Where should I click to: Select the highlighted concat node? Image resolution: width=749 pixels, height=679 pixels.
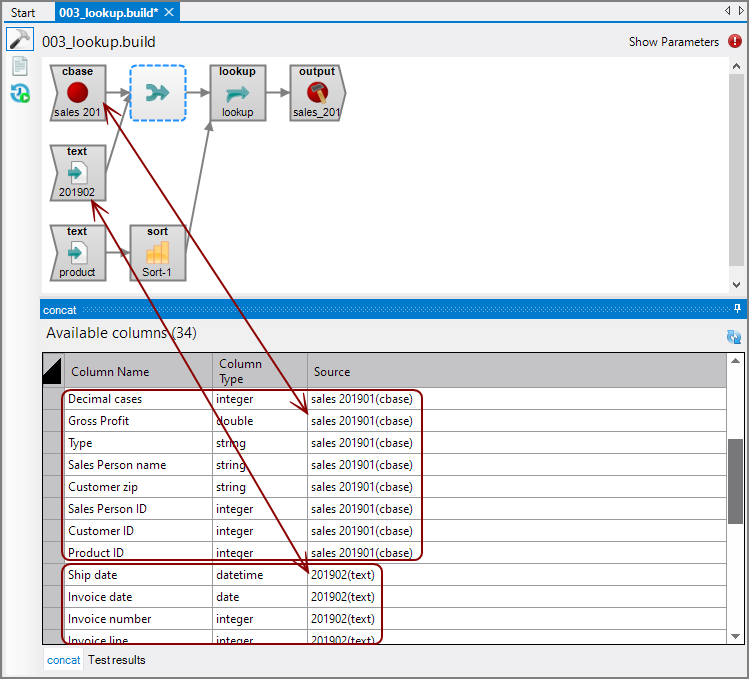158,93
